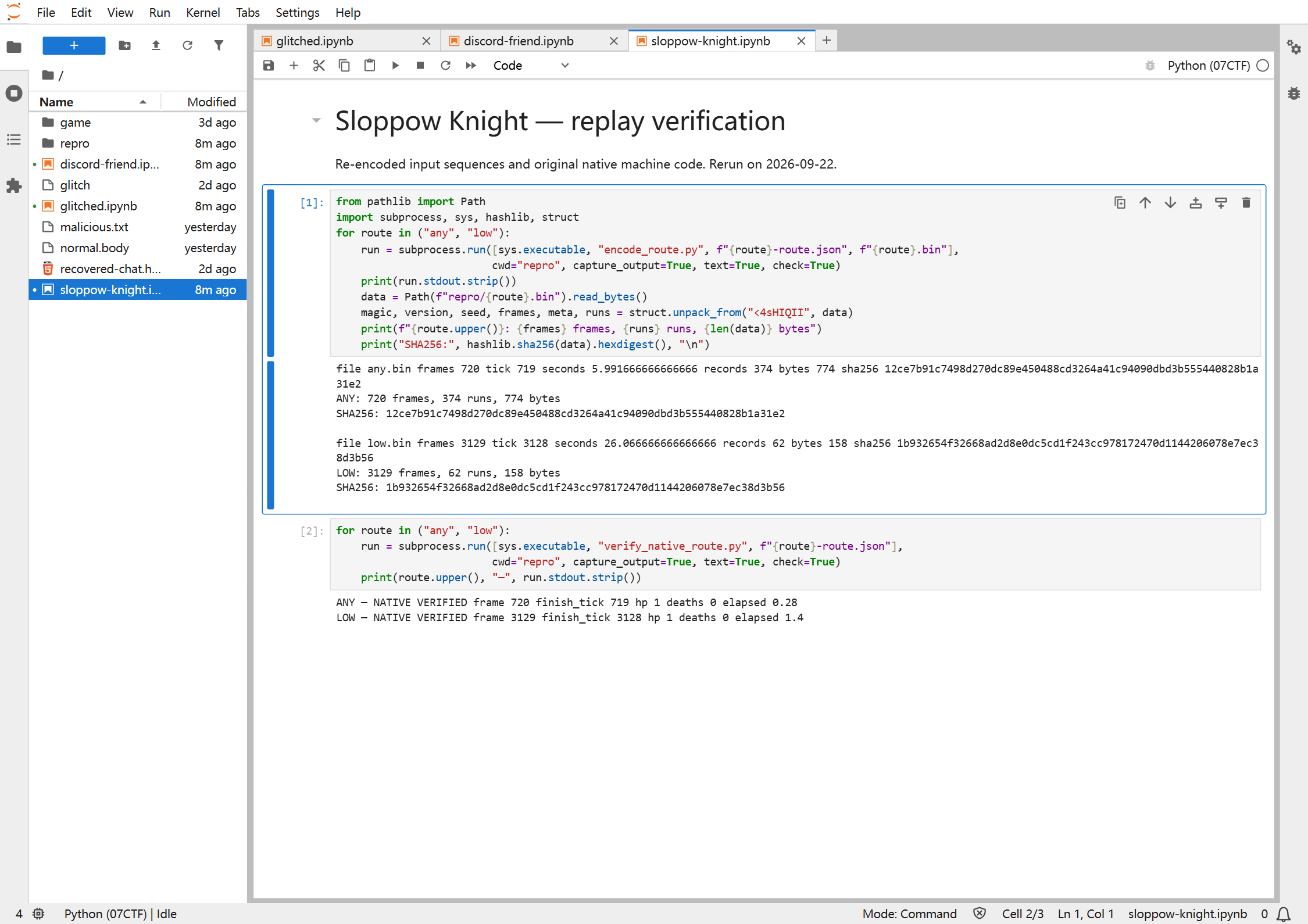Image resolution: width=1308 pixels, height=924 pixels.
Task: Select the normal.body file
Action: pyautogui.click(x=138, y=248)
